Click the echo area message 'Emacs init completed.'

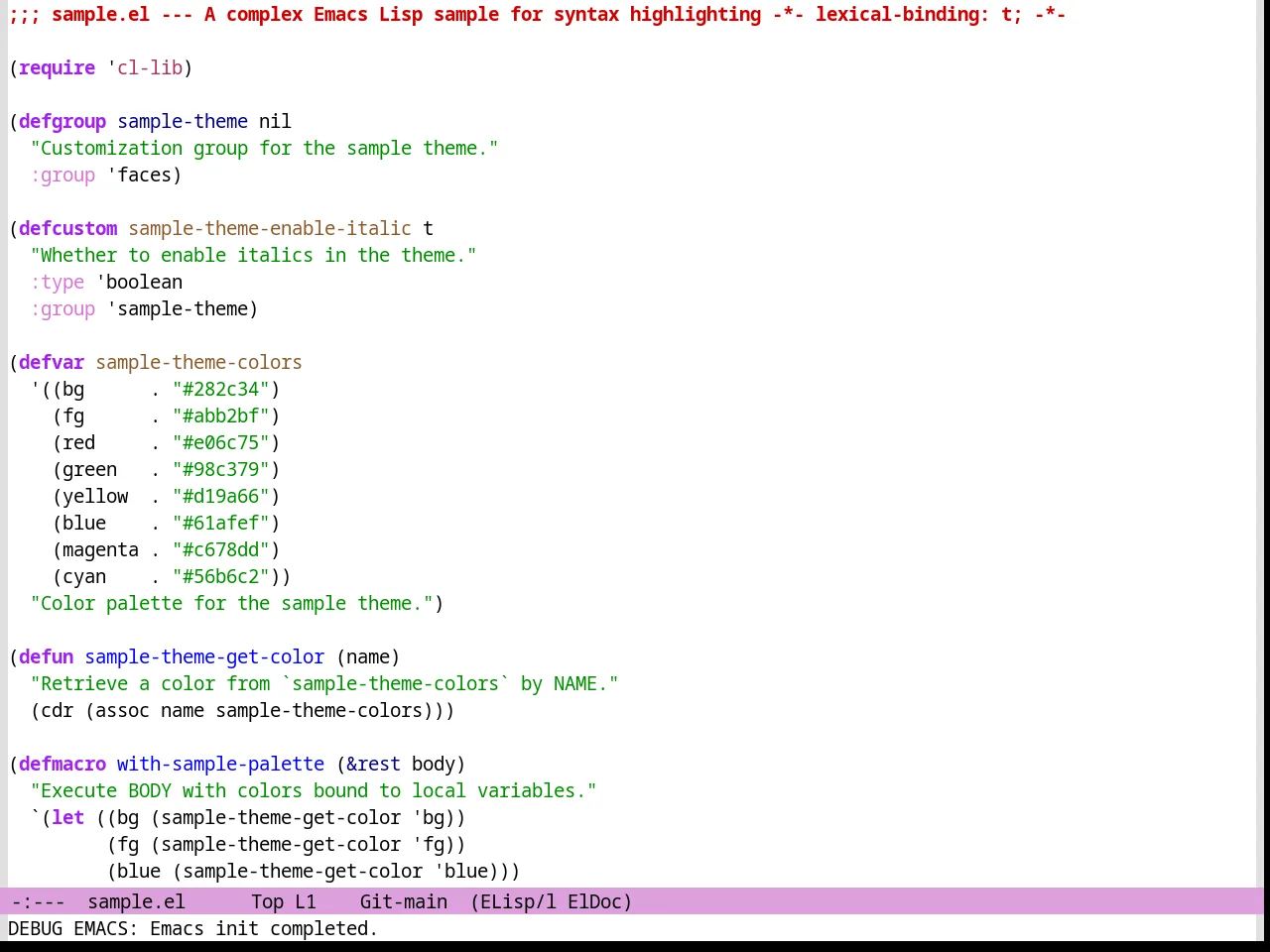(264, 928)
